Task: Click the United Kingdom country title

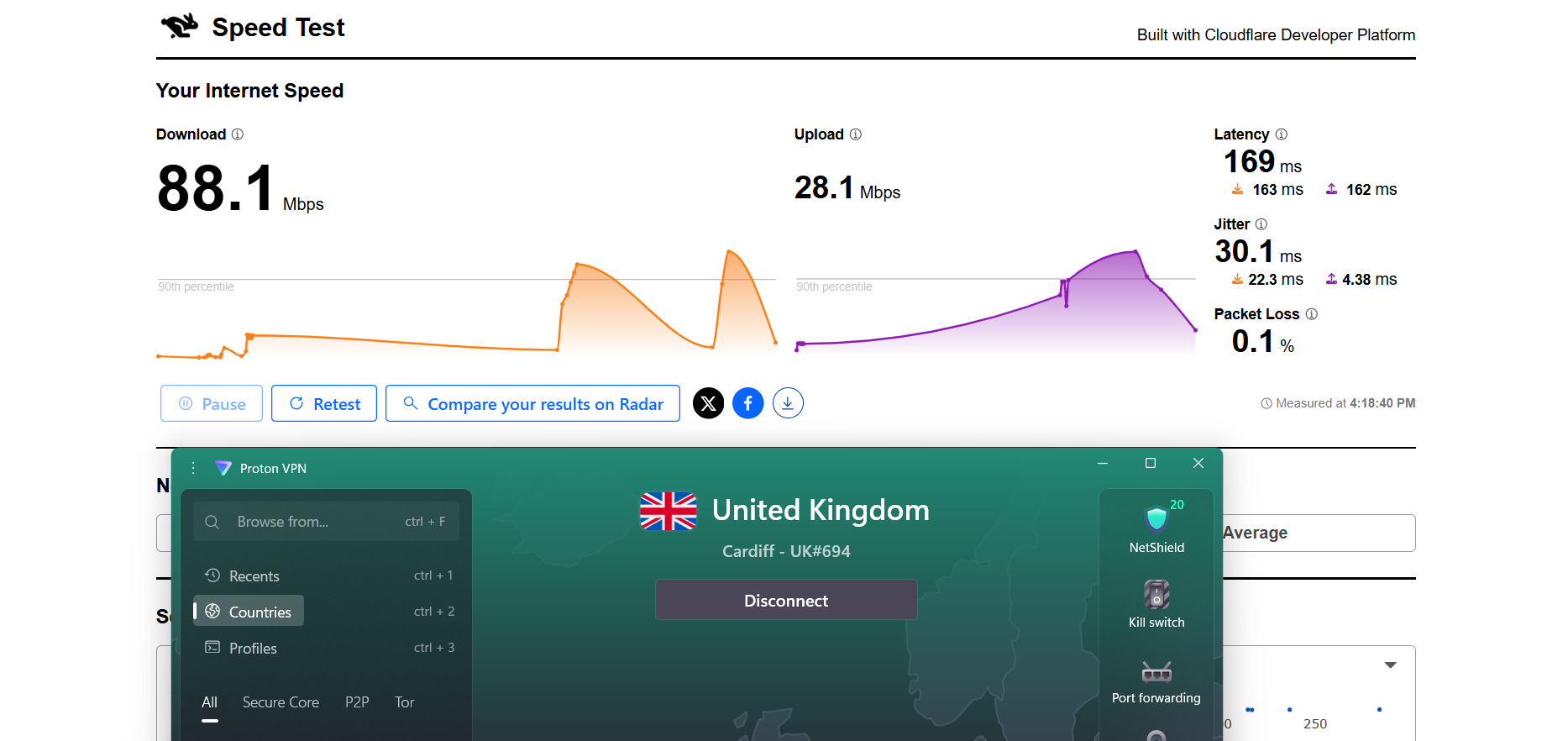Action: click(x=821, y=510)
